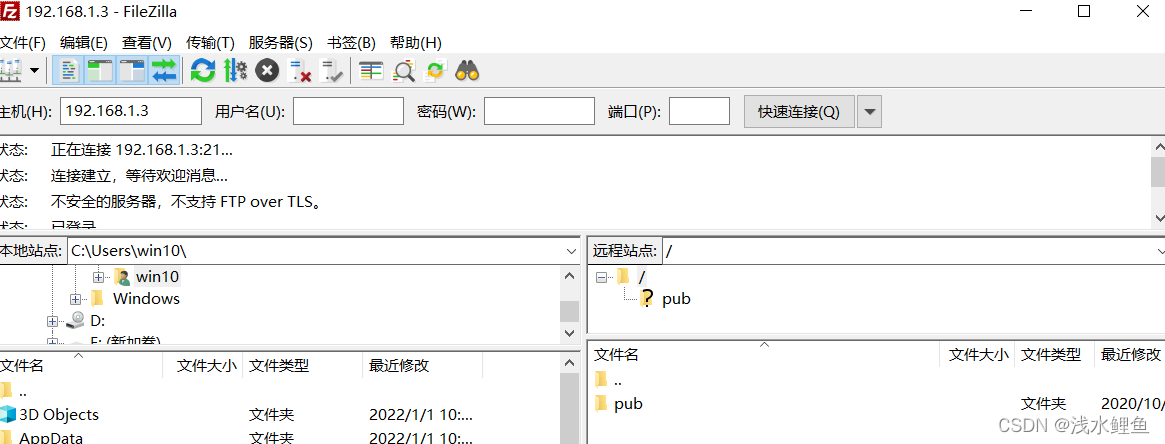Open the directory listing filters dialog
This screenshot has height=444, width=1165.
[371, 71]
